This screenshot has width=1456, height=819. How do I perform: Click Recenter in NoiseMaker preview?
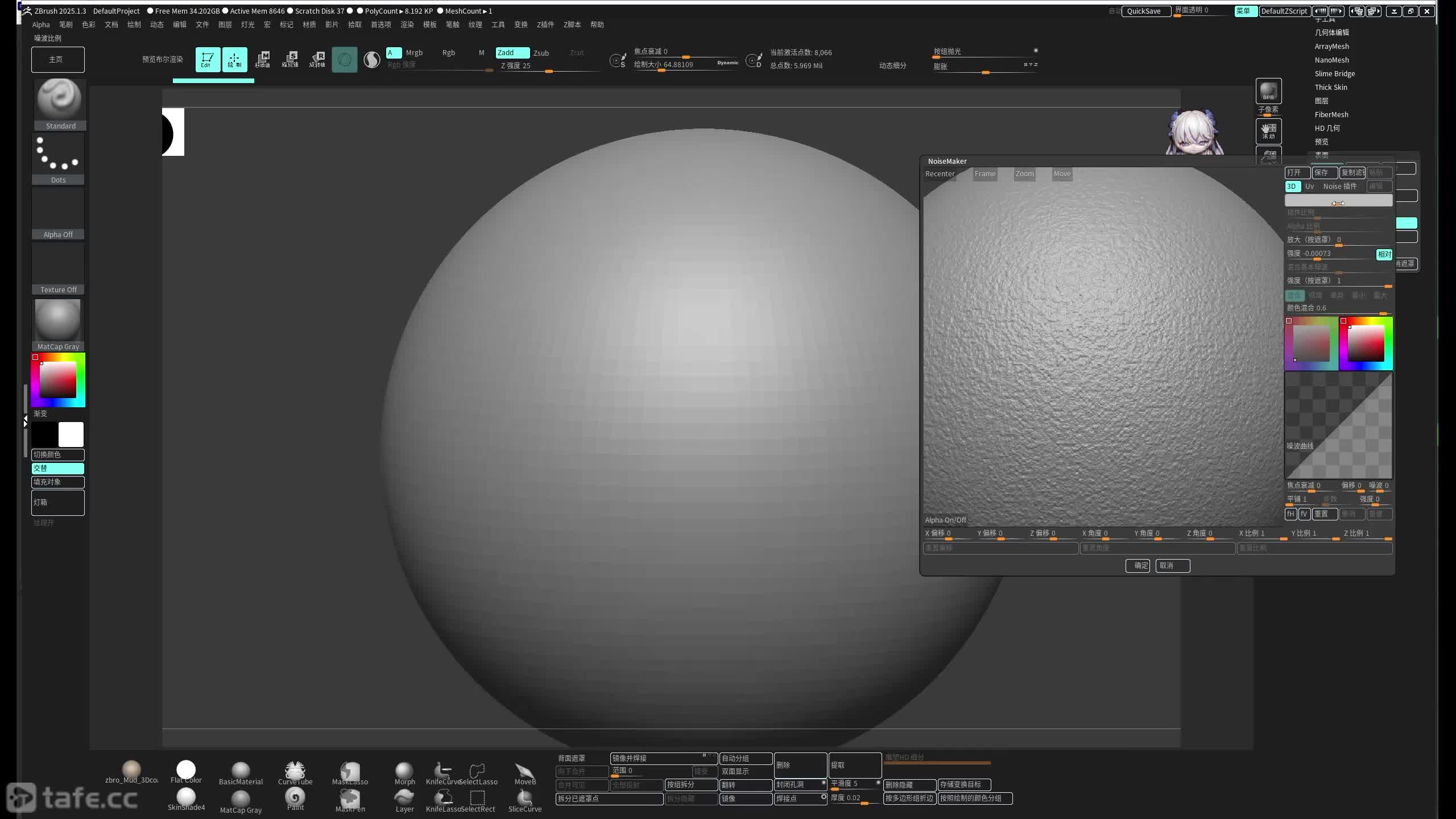(940, 174)
